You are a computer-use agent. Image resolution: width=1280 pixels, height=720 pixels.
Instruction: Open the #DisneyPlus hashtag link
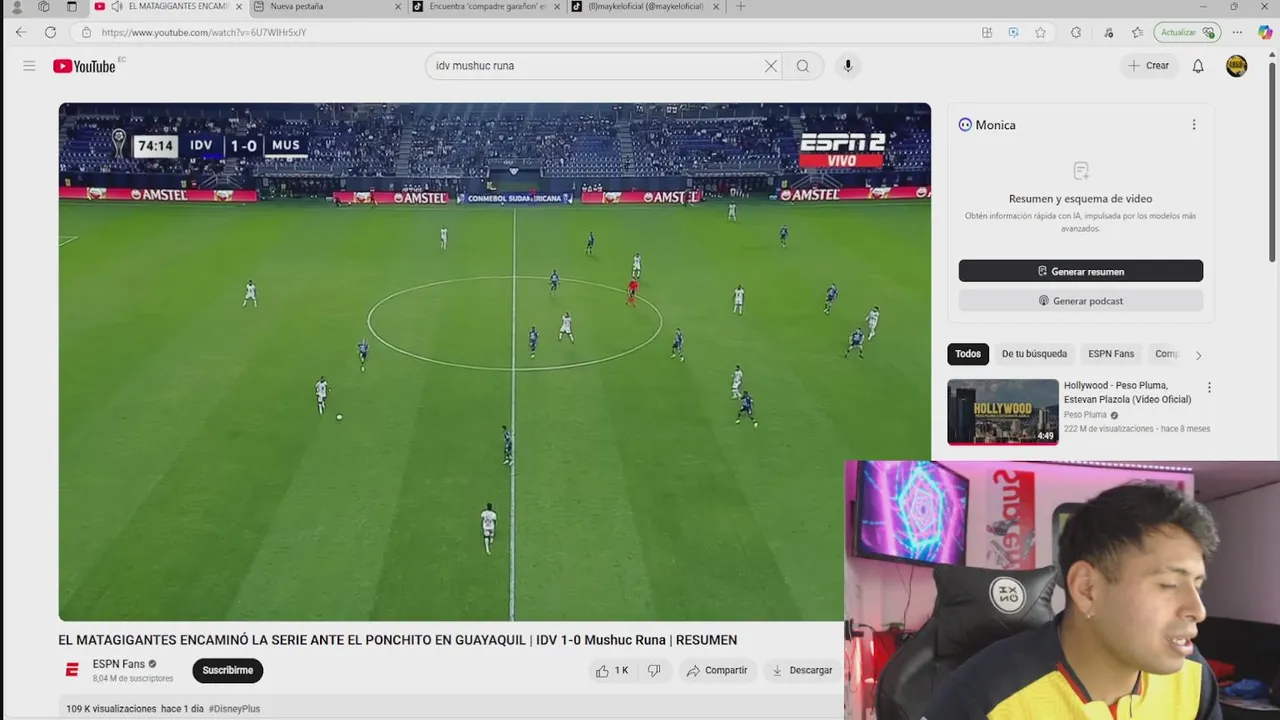point(234,709)
